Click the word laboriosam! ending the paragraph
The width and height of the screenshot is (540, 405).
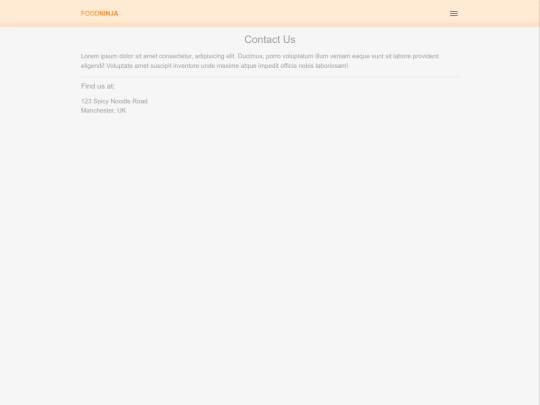(332, 65)
